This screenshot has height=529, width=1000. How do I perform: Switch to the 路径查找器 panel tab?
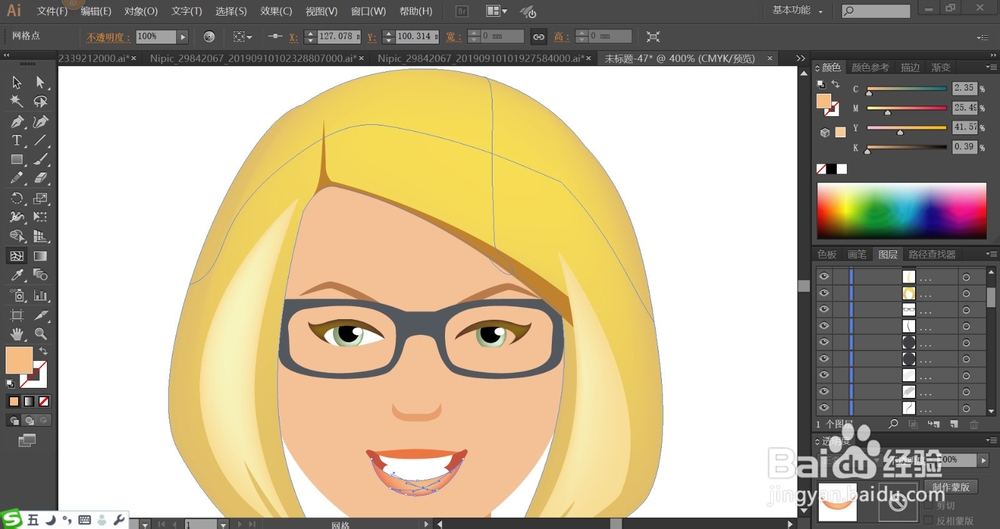pos(932,254)
